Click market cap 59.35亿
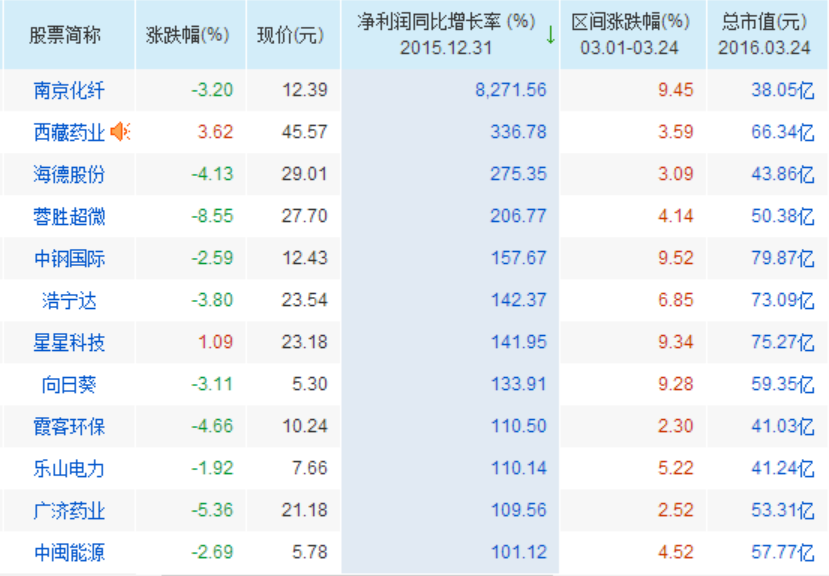 pos(783,384)
